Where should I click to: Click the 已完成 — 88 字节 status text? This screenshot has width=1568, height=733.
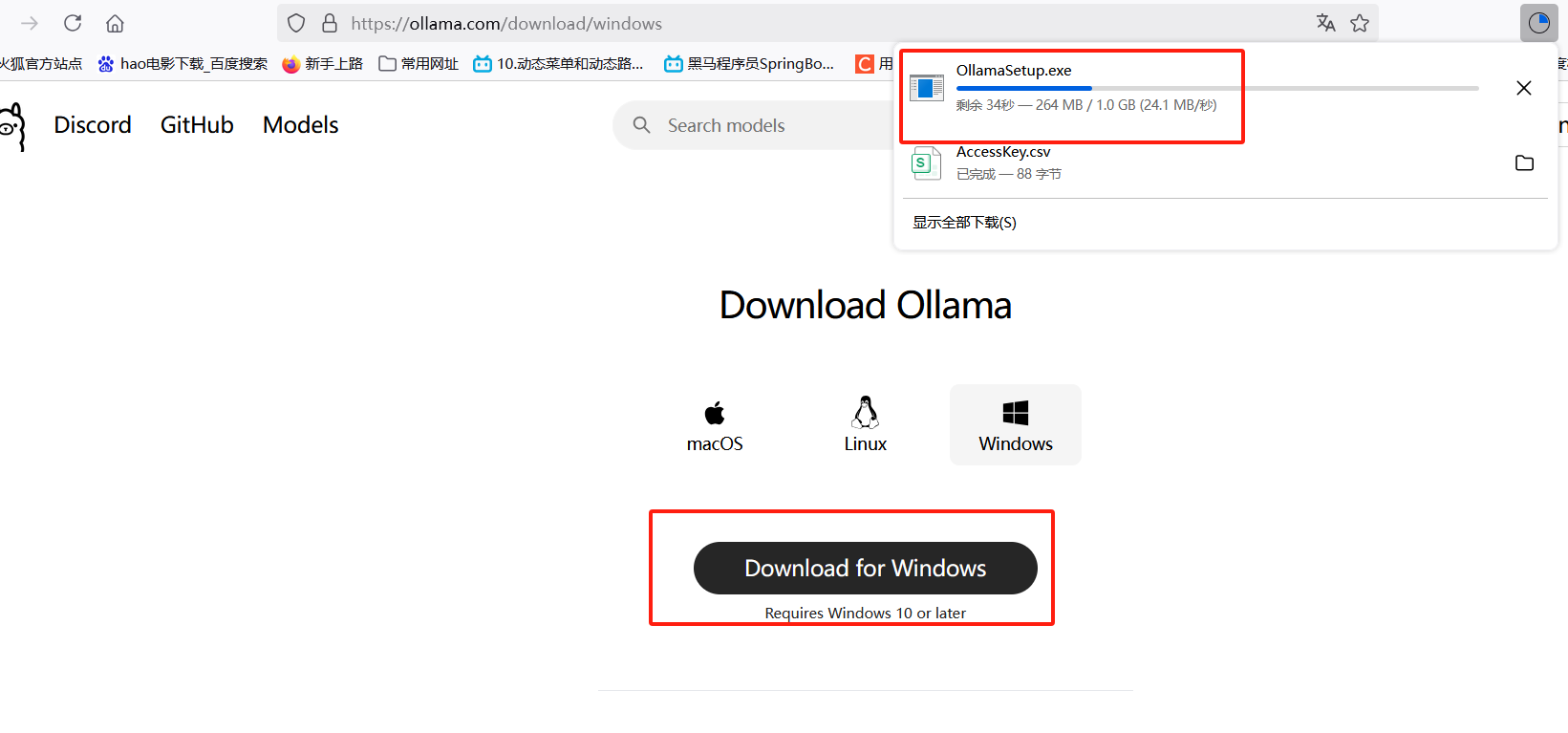[x=1009, y=174]
